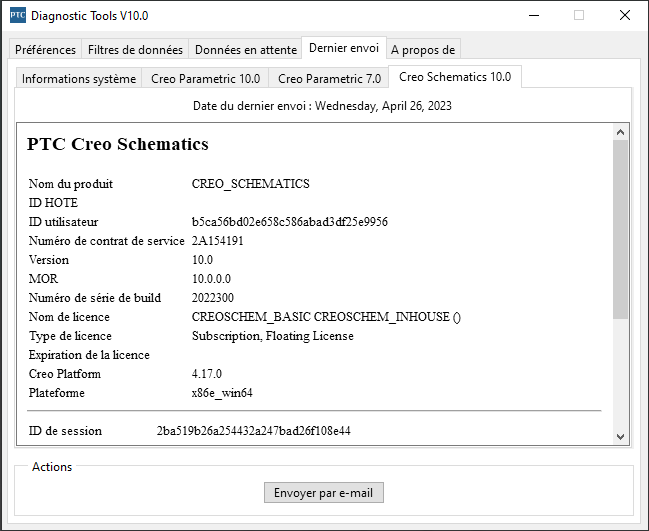Click the Type de licence label
The width and height of the screenshot is (649, 531).
coord(70,336)
